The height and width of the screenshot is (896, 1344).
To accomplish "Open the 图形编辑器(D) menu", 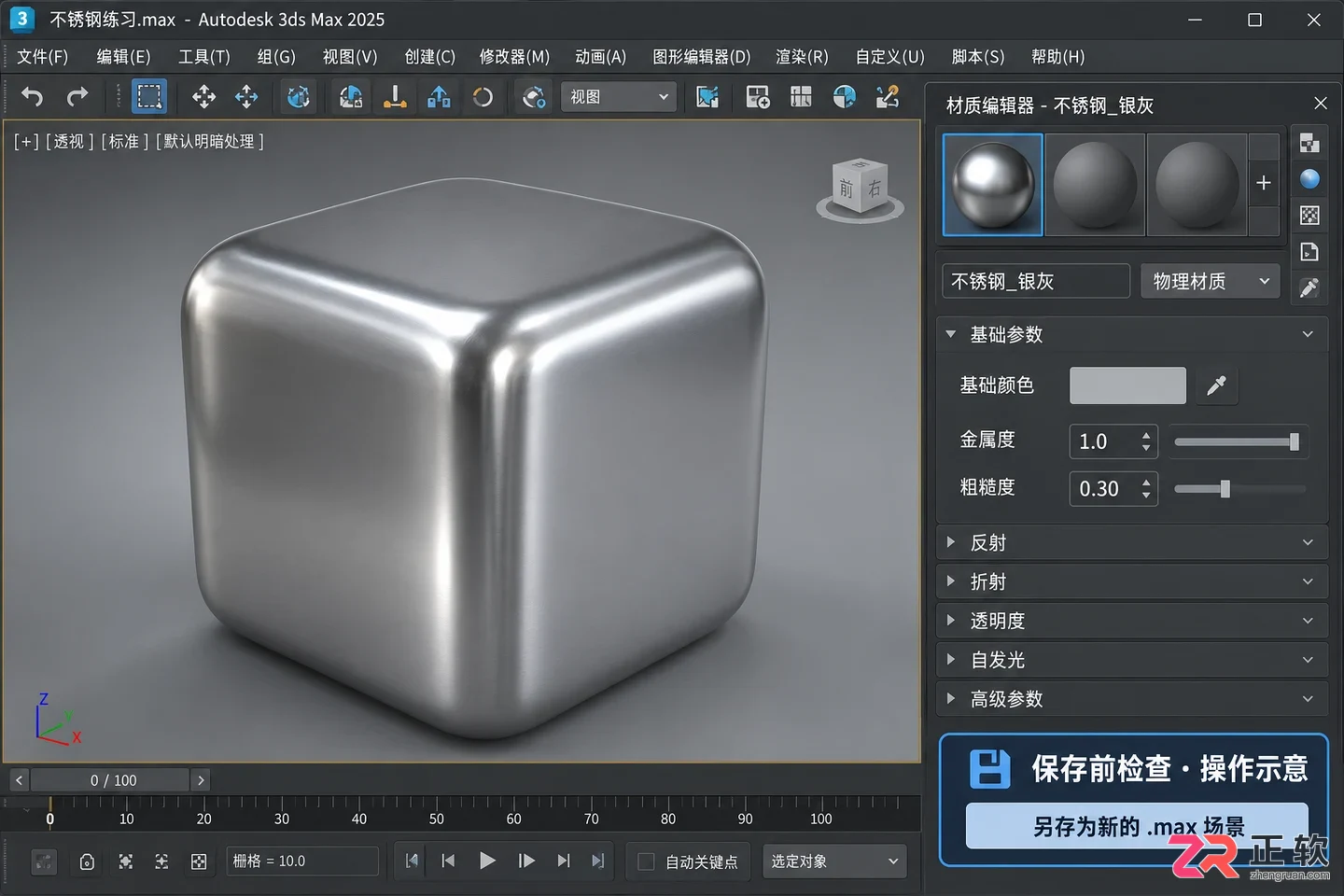I will [x=701, y=57].
